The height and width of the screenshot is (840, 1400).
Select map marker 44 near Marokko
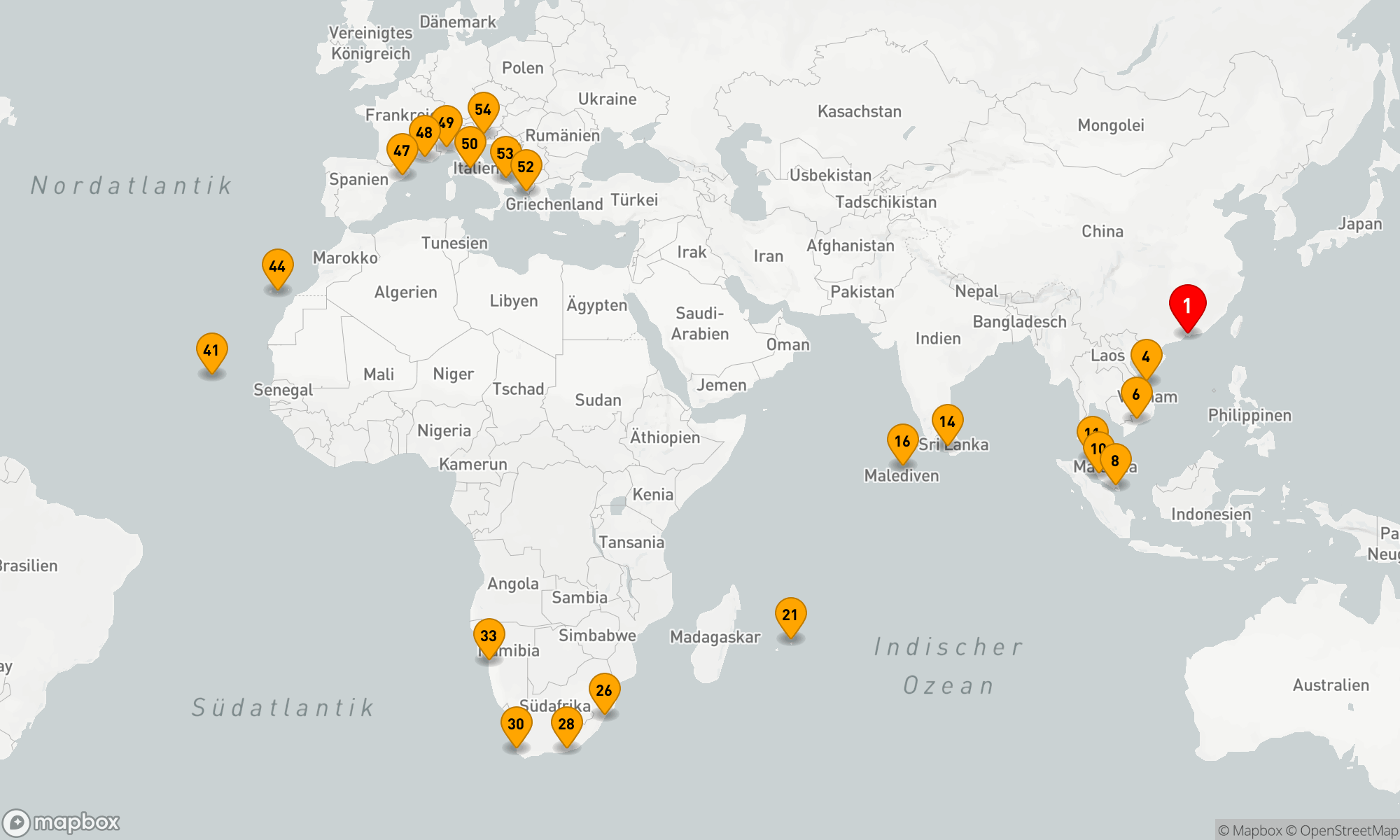277,267
